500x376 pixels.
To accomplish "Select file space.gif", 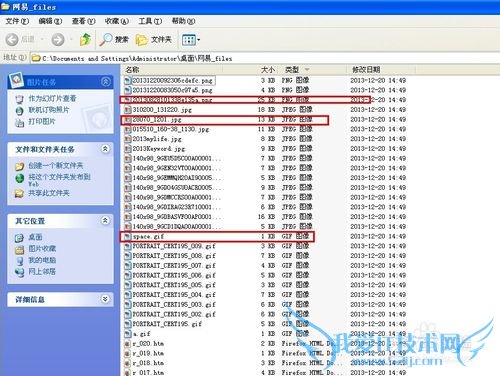I will pos(148,236).
